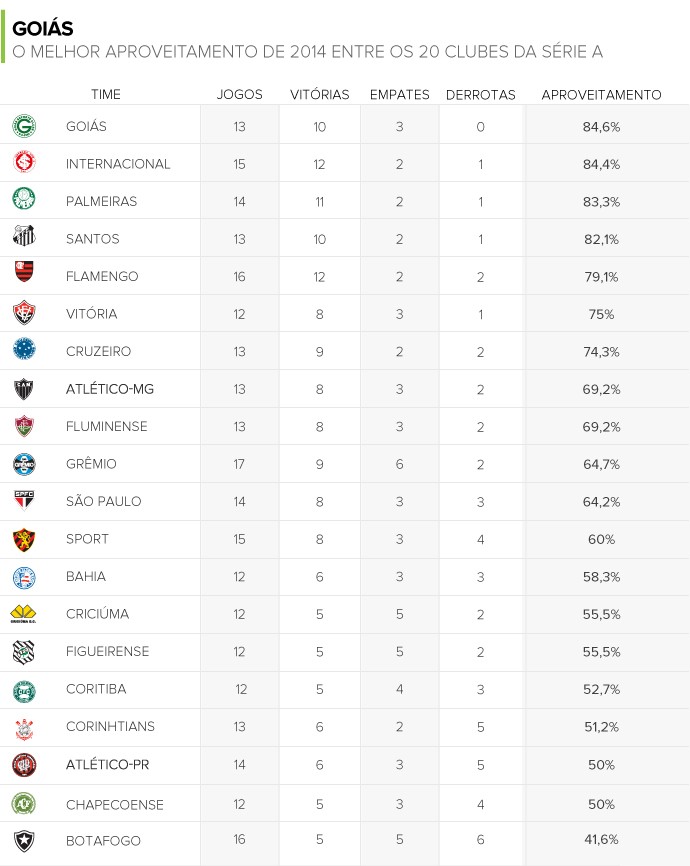
Task: Select the APROVEITAMENTO column header
Action: click(x=601, y=95)
